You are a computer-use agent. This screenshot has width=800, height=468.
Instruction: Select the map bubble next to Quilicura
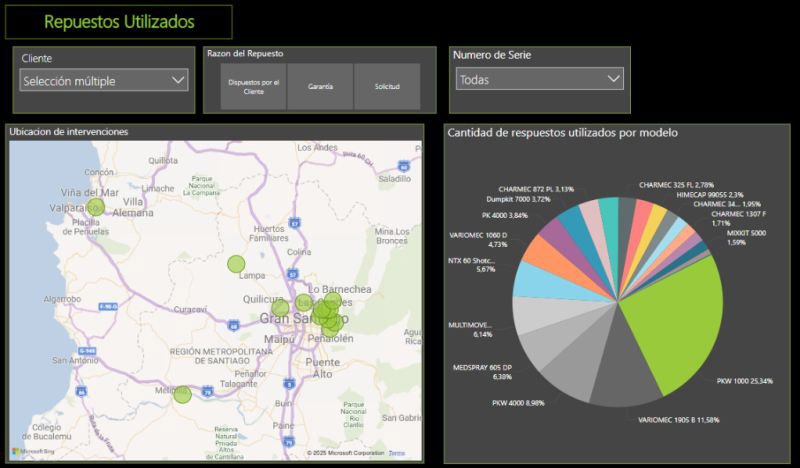[280, 308]
